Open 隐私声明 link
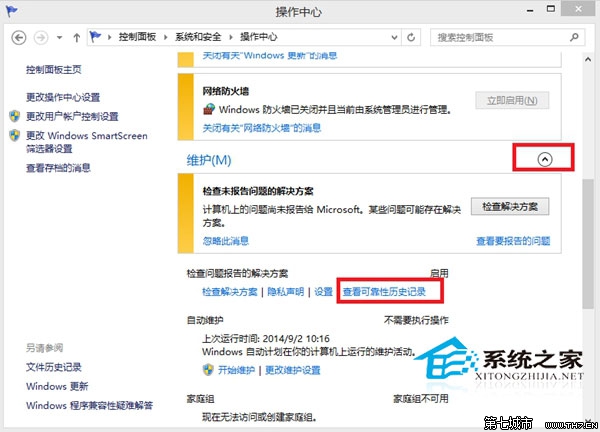The image size is (600, 432). pyautogui.click(x=285, y=292)
